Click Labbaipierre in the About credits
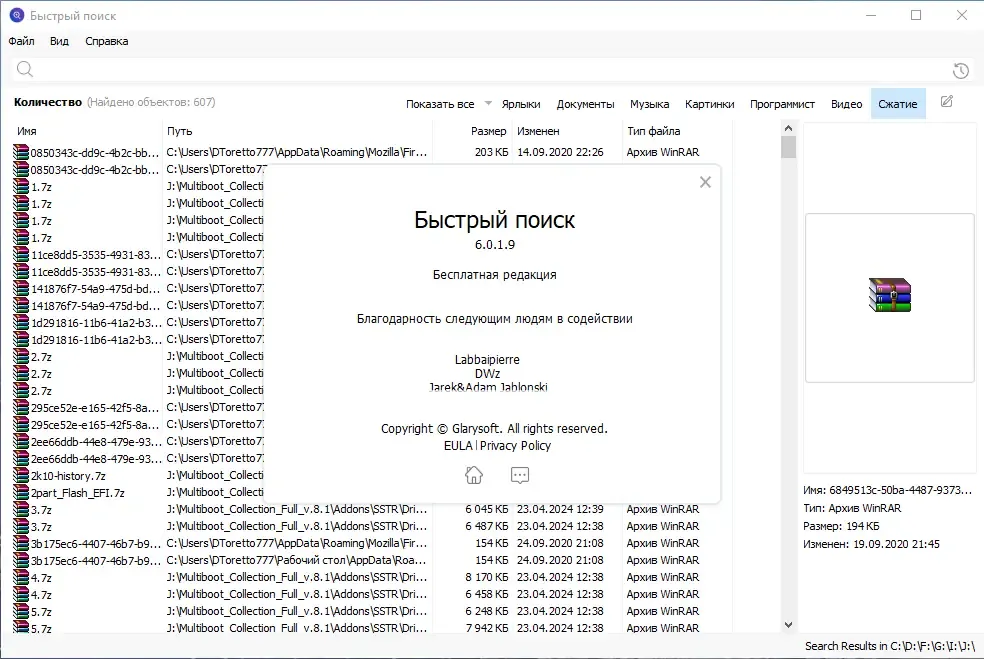 click(487, 360)
